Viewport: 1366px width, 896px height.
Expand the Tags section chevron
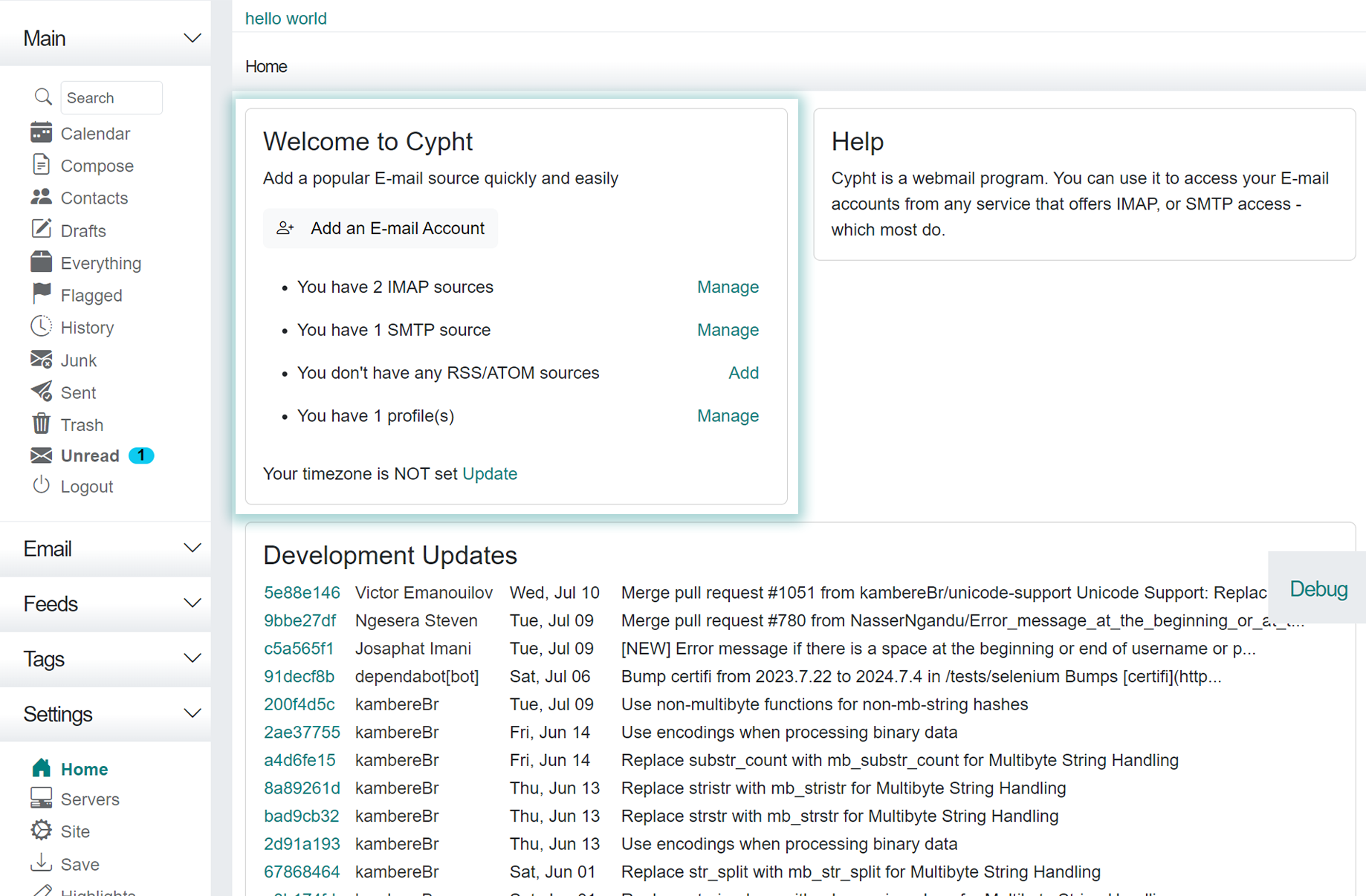pyautogui.click(x=192, y=658)
